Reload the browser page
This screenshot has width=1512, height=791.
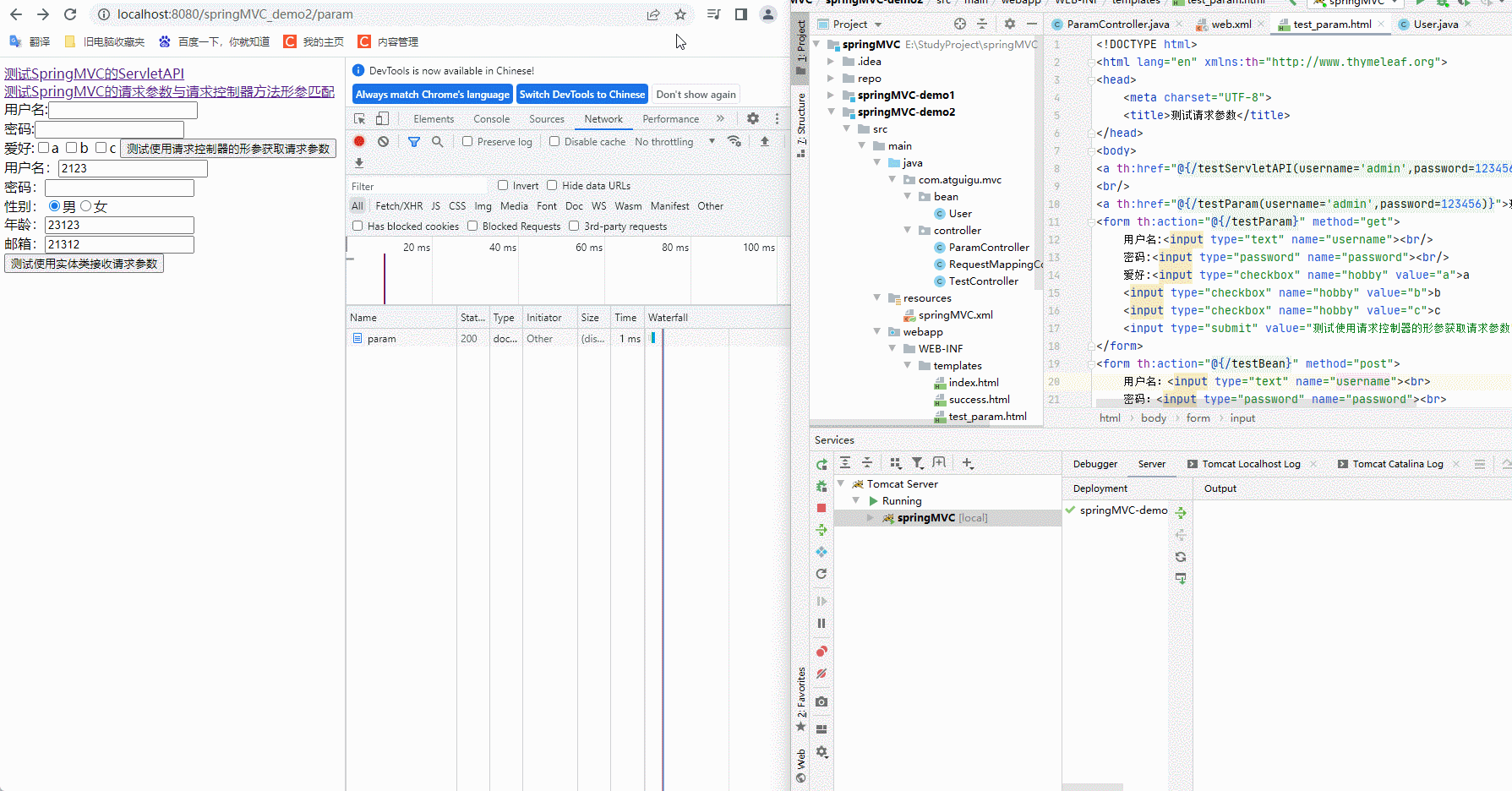click(70, 14)
